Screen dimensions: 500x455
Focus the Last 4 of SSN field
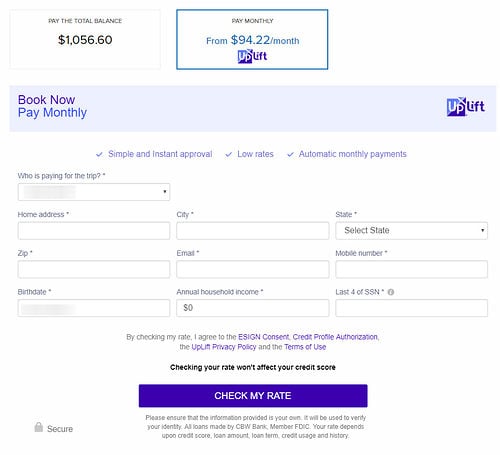click(x=411, y=308)
